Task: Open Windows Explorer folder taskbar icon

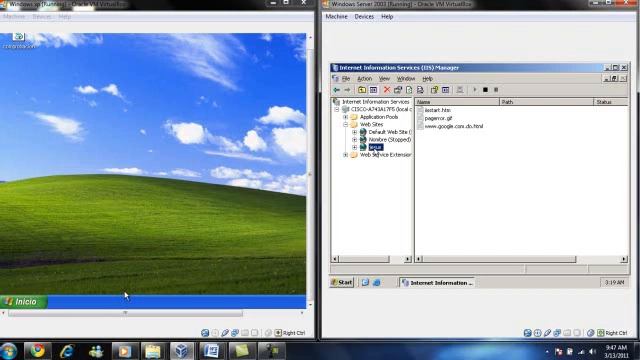Action: click(153, 351)
